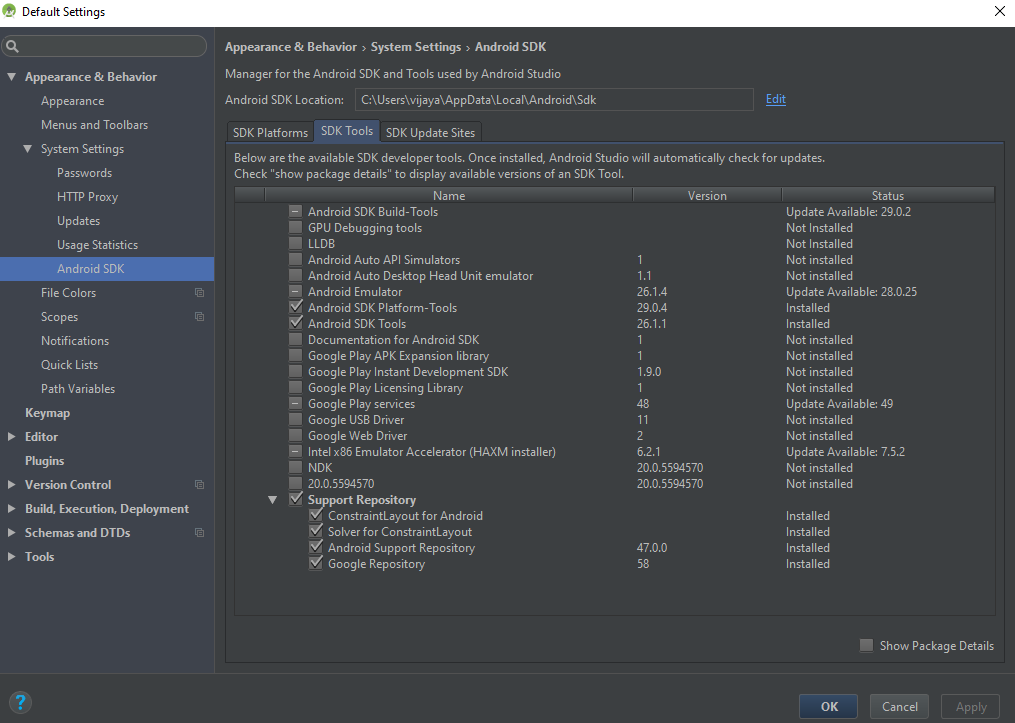The height and width of the screenshot is (723, 1015).
Task: Select the Android SDK tree item
Action: point(107,269)
